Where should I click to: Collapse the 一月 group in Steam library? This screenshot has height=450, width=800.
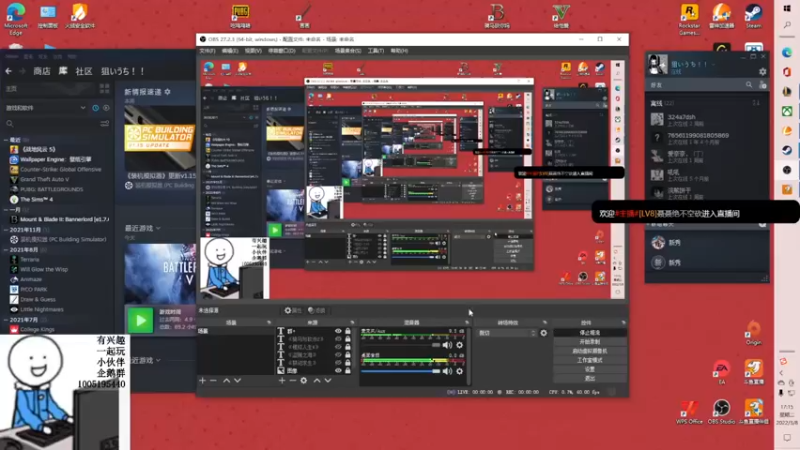click(x=6, y=210)
